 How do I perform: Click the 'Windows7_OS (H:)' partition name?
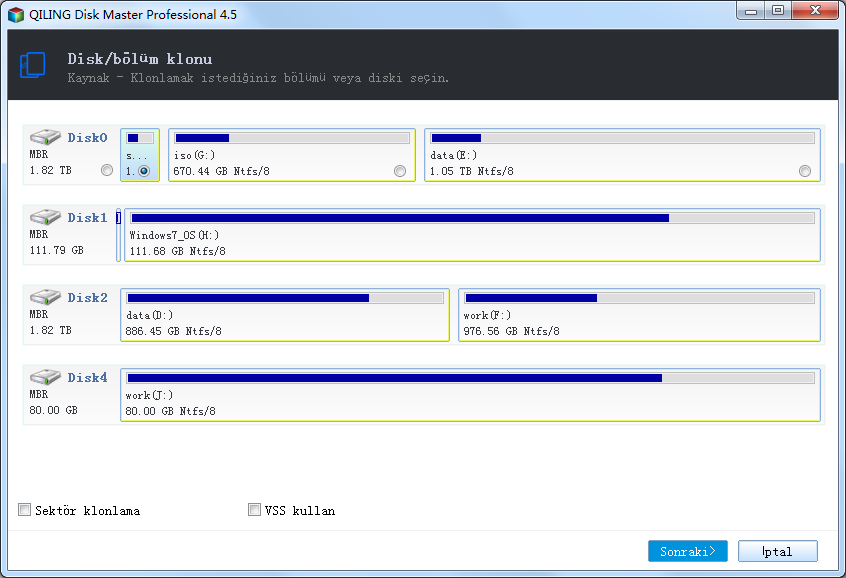(174, 235)
